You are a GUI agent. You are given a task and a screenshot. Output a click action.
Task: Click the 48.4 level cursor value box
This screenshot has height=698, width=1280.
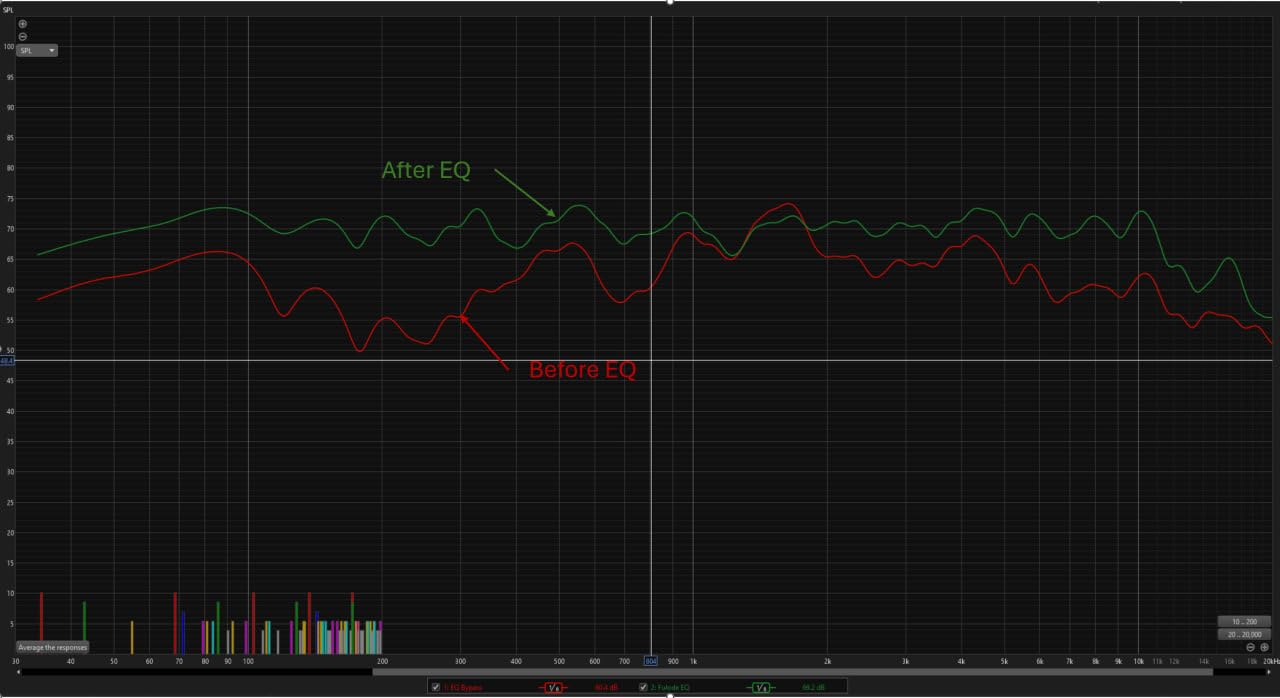tap(6, 360)
